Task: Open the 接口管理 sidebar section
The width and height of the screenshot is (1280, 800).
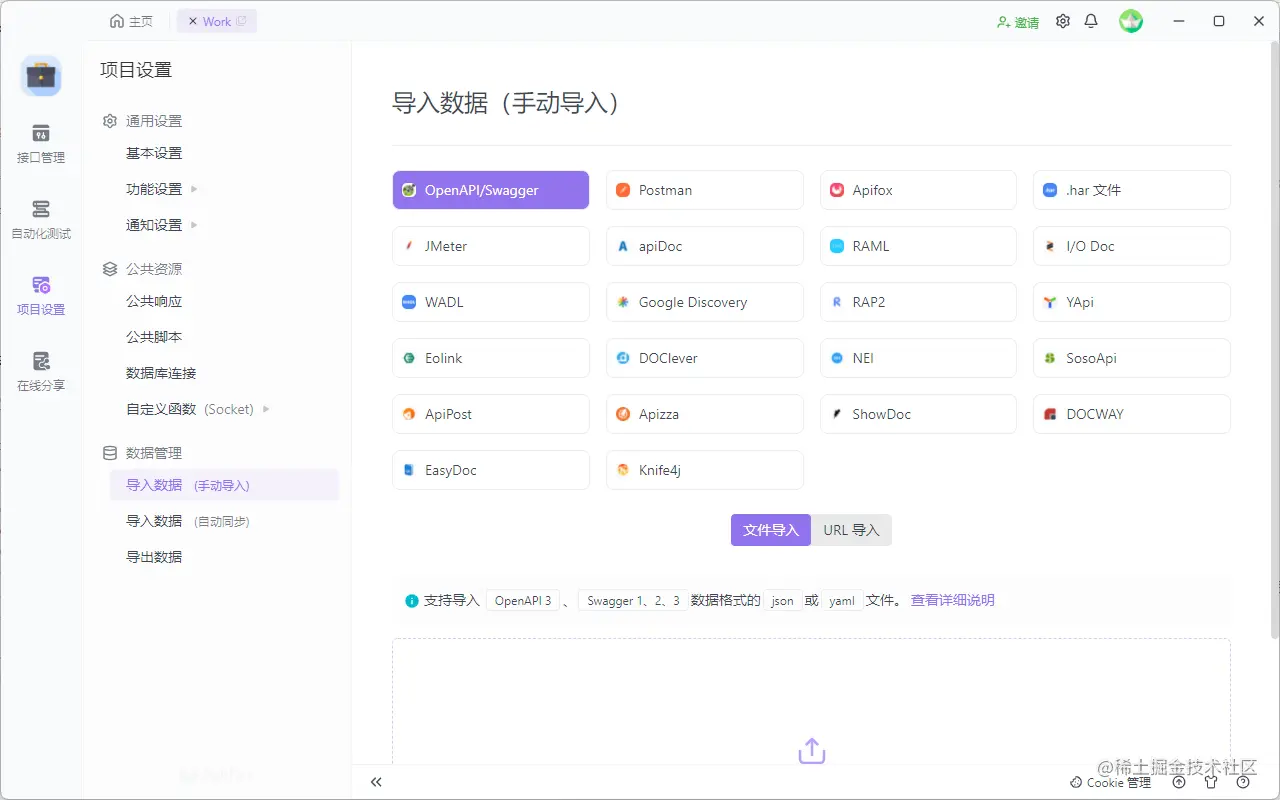Action: point(41,144)
